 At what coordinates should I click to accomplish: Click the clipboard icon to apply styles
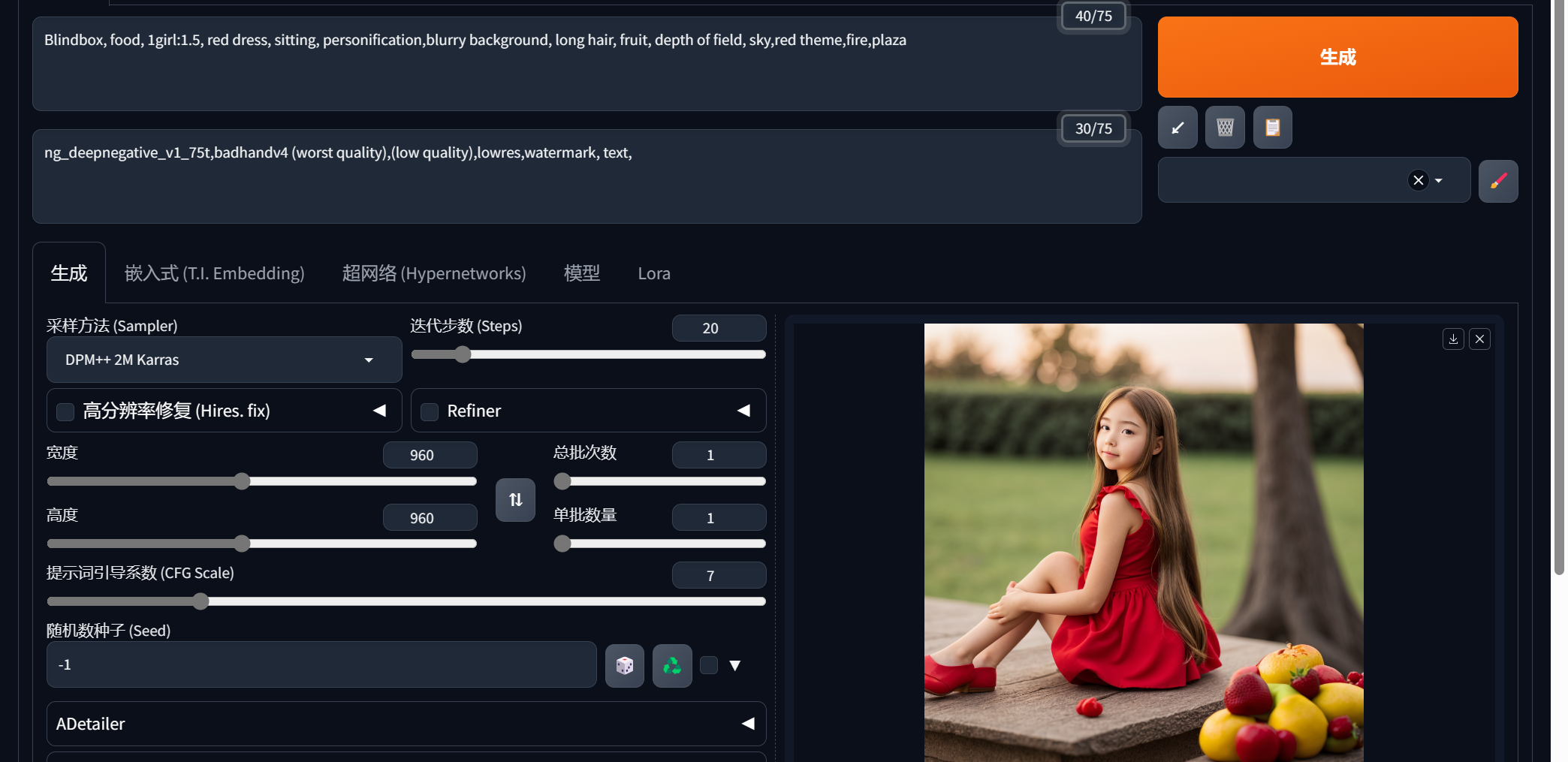[x=1272, y=128]
